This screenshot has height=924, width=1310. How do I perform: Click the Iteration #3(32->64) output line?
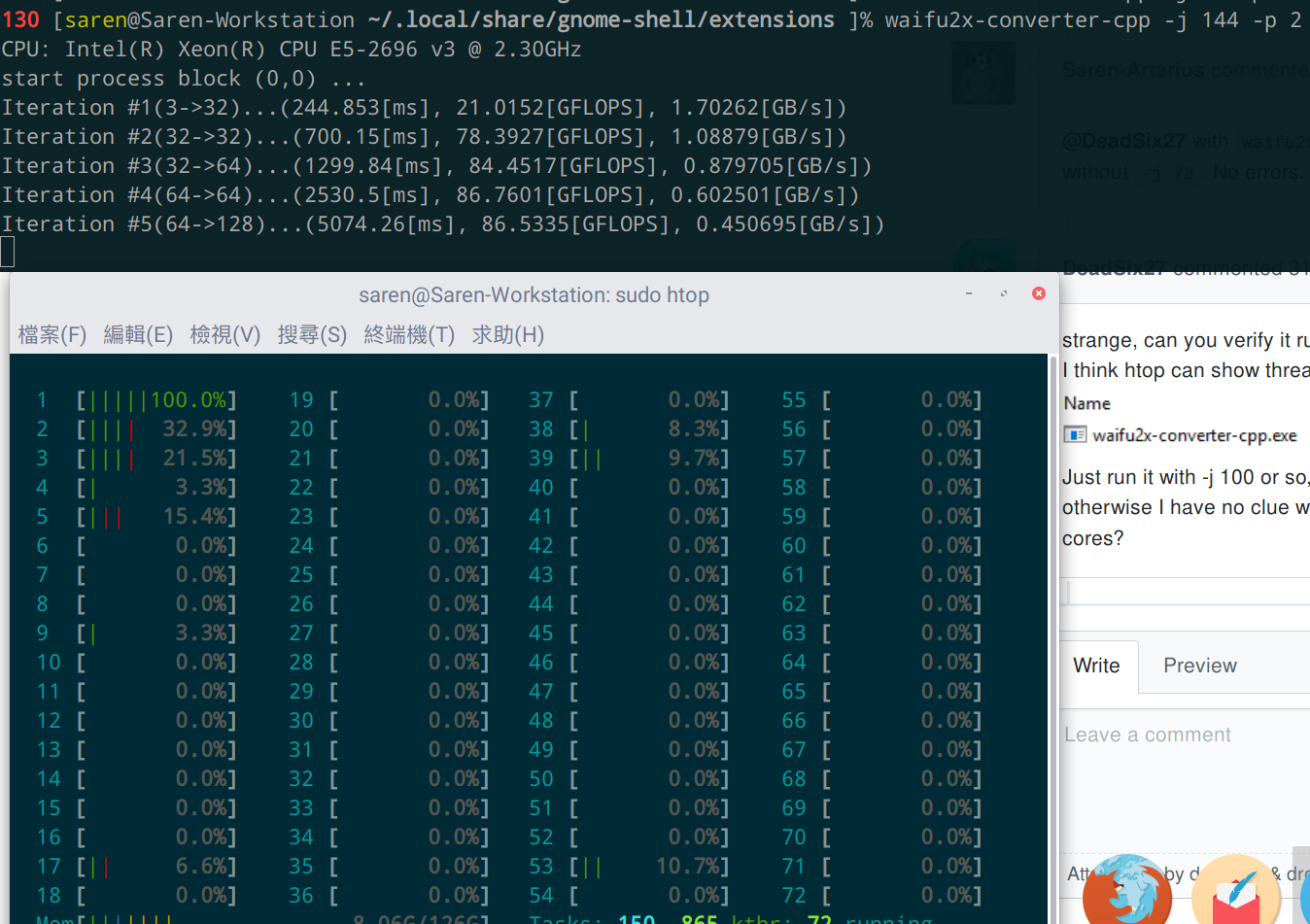click(436, 166)
